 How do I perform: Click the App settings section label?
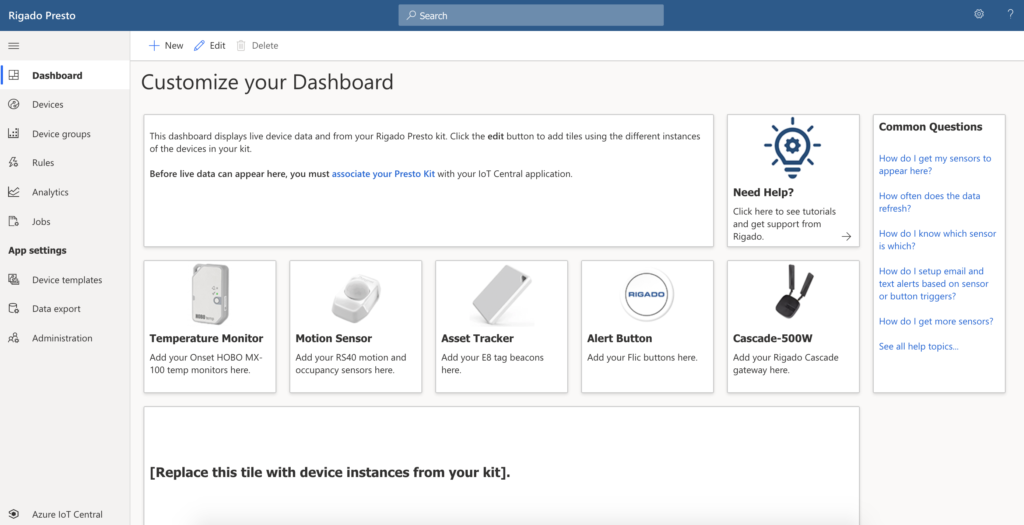(x=37, y=250)
